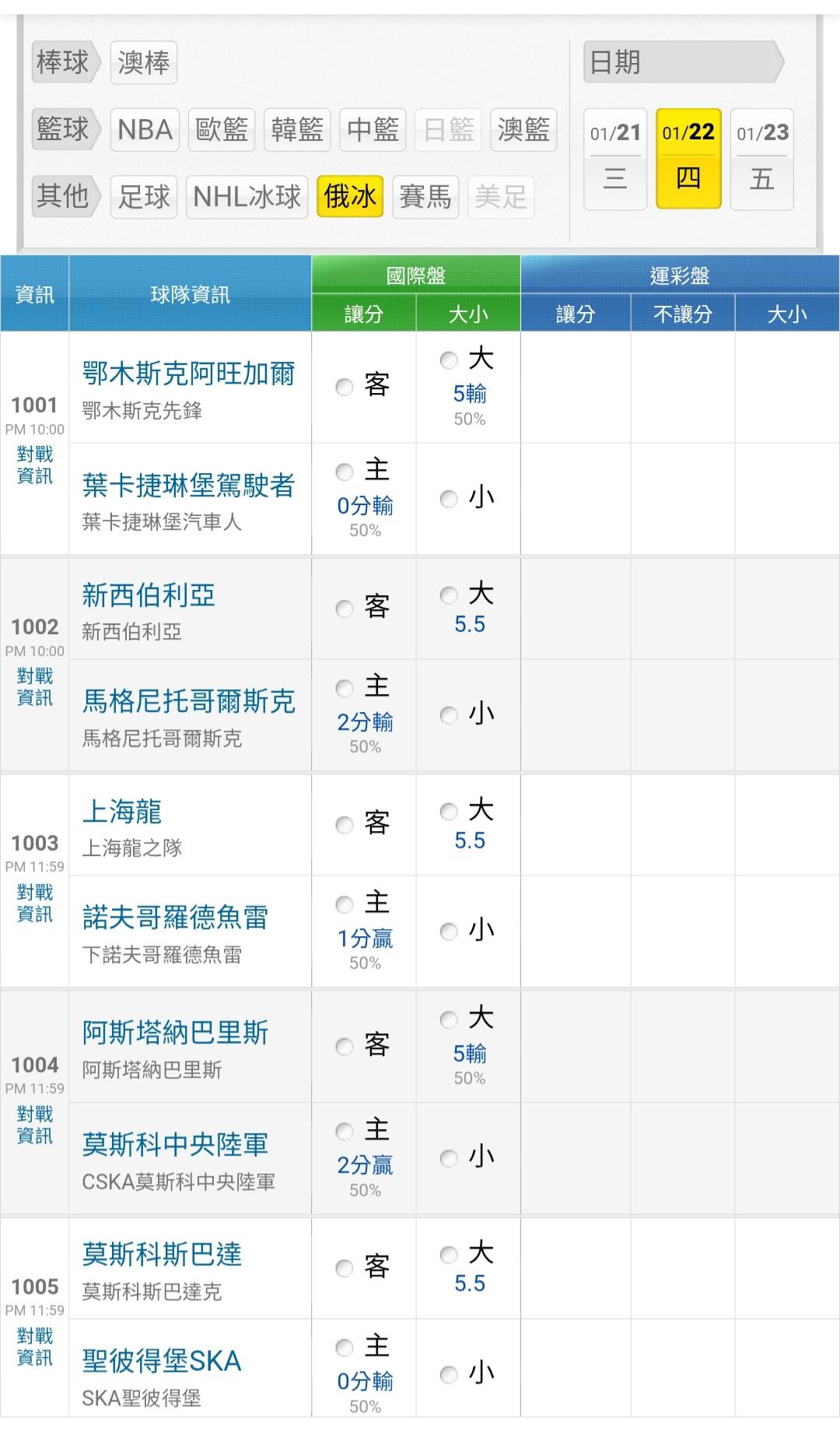
Task: Open team link 鄂木斯克阿旺加爾
Action: (x=188, y=374)
